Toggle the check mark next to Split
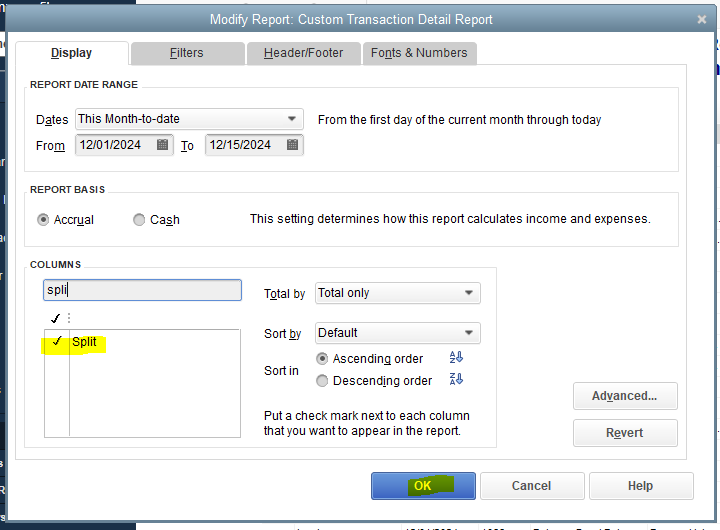 [57, 341]
